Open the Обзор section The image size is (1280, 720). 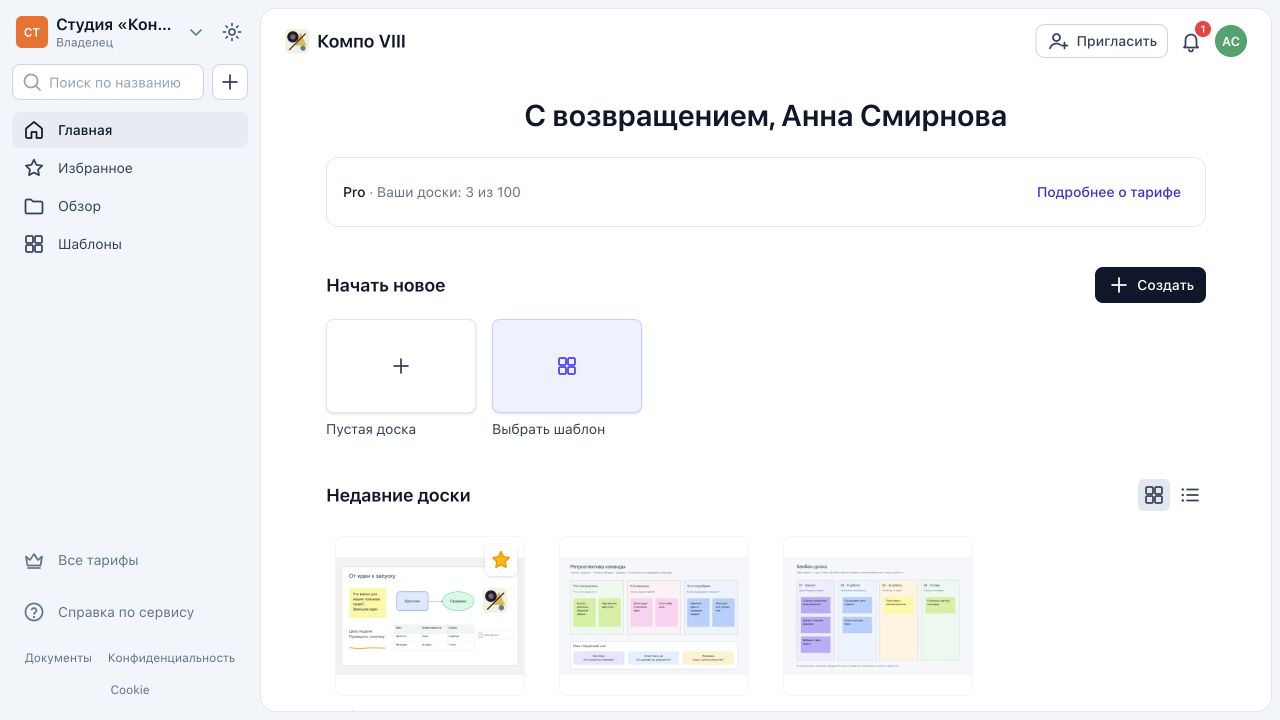(130, 206)
